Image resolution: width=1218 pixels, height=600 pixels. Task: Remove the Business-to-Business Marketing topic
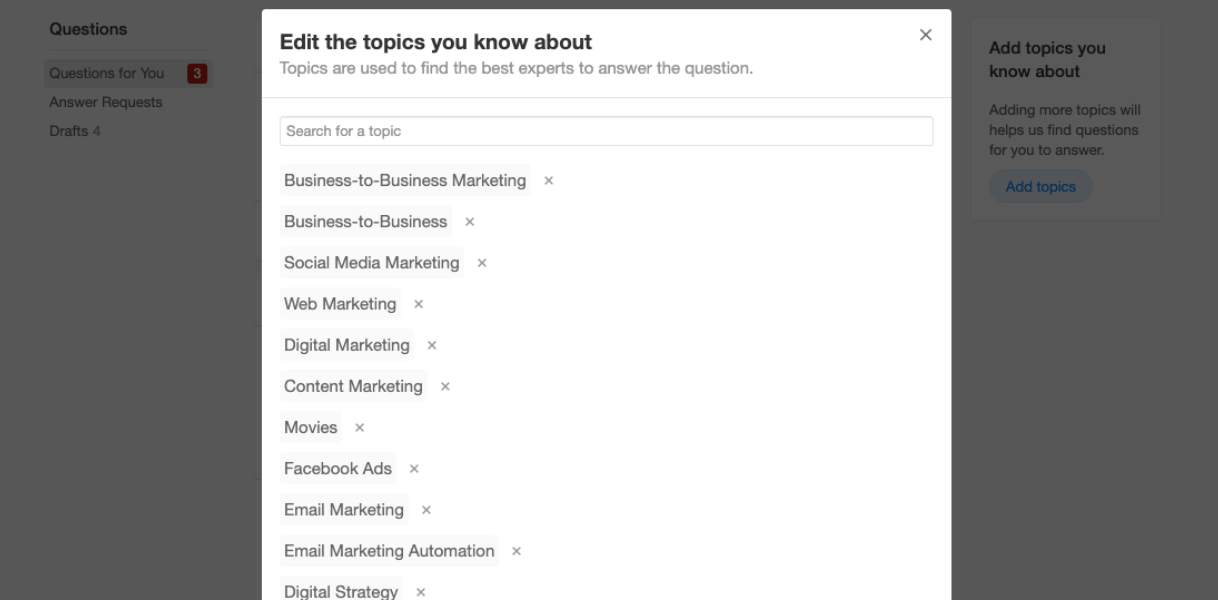point(548,181)
